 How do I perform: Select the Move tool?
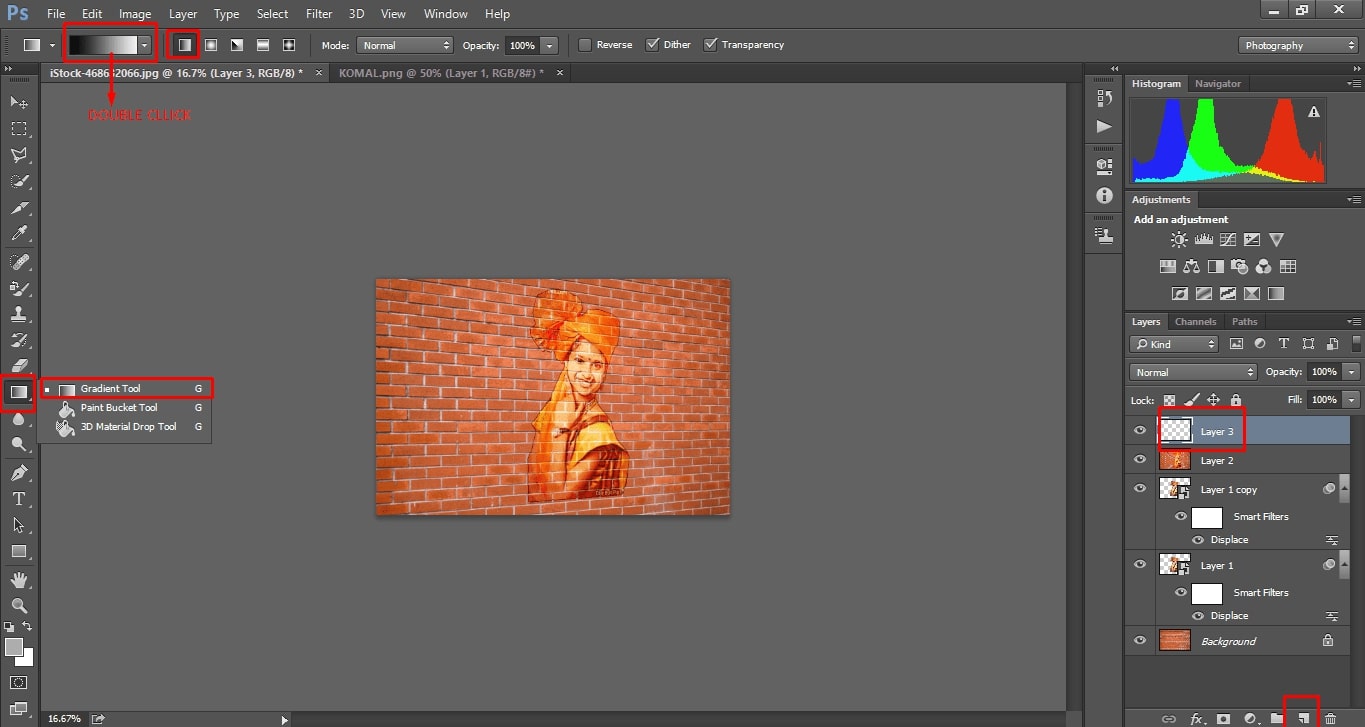coord(19,103)
